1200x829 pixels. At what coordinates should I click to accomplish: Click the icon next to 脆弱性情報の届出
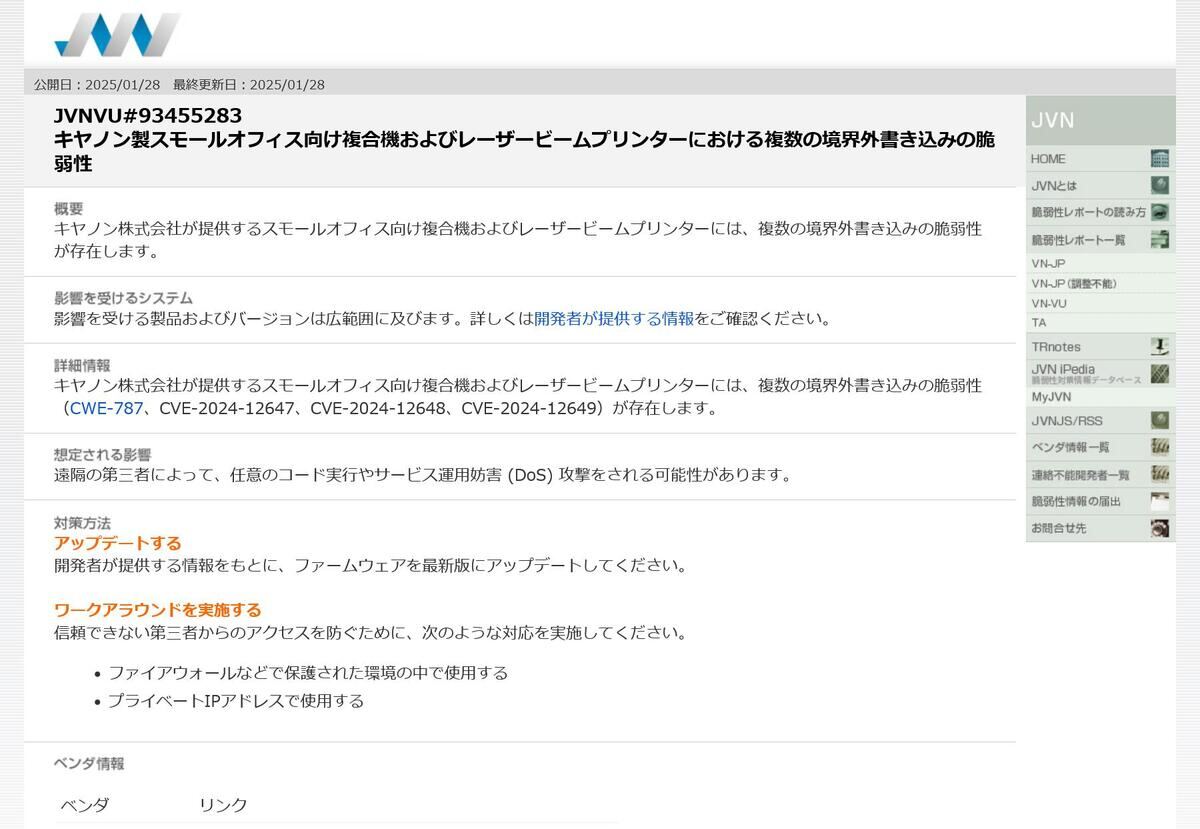tap(1160, 501)
